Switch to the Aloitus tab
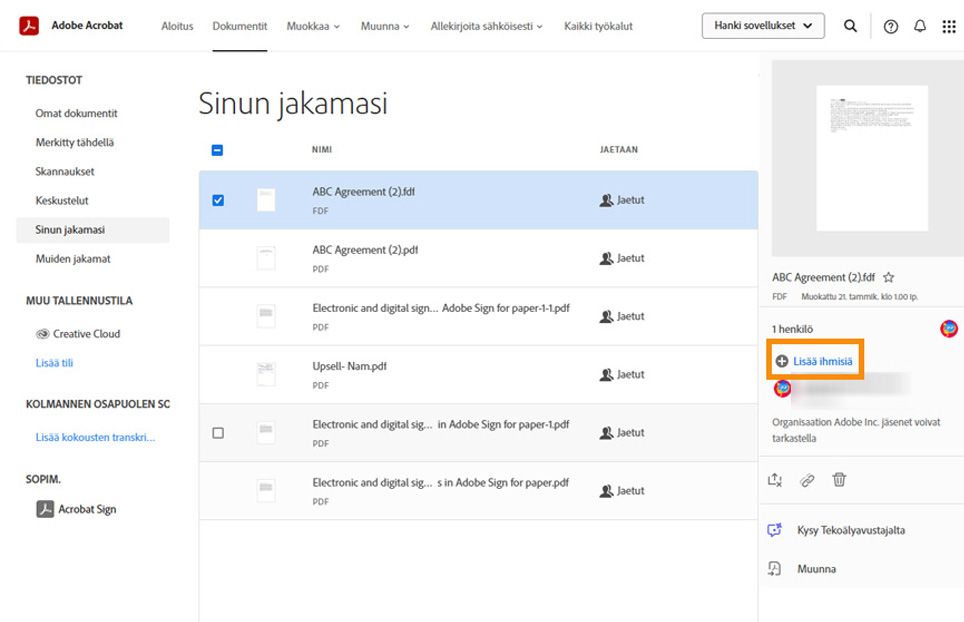Viewport: 964px width, 622px height. 177,26
